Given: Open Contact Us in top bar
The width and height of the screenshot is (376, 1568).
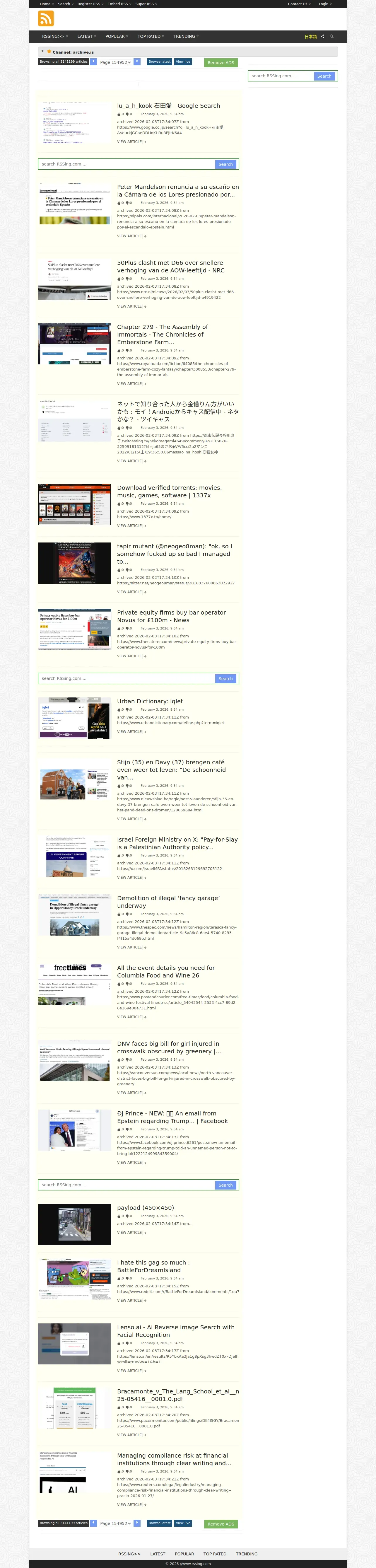Looking at the screenshot, I should tap(299, 4).
